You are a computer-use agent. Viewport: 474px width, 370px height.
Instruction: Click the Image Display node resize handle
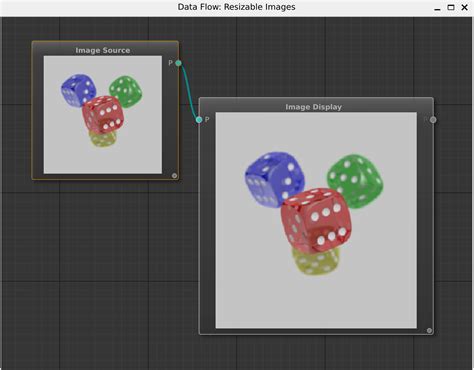(429, 331)
